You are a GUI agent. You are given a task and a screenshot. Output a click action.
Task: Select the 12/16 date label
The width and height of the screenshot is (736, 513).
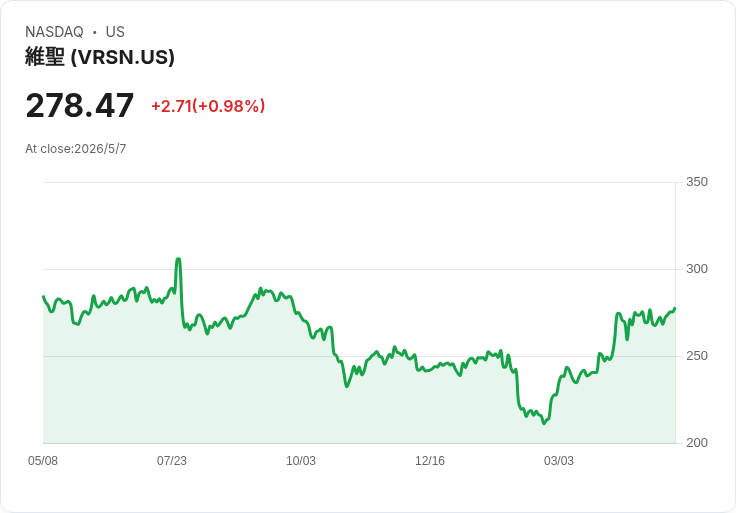coord(429,461)
